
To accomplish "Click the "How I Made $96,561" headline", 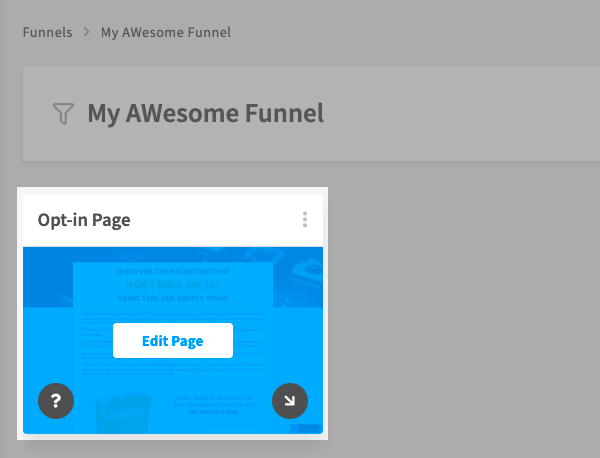I will [173, 285].
